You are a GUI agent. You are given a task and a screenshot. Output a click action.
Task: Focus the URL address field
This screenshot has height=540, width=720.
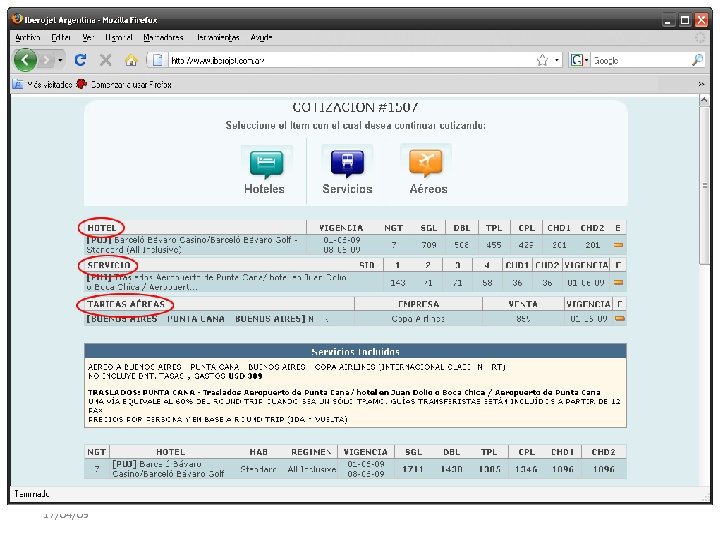(349, 60)
